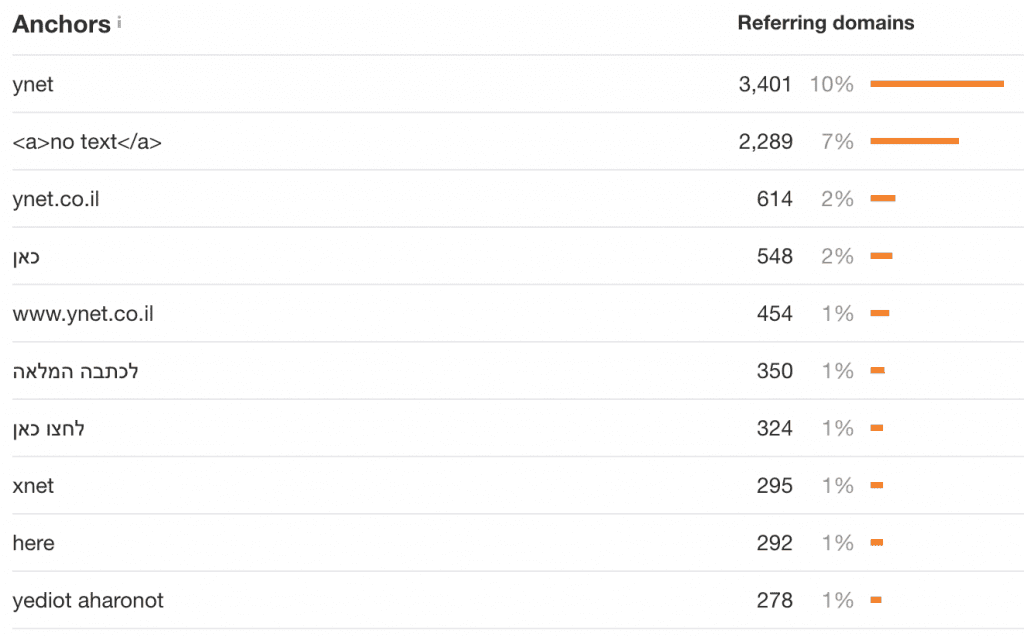Click the 454 referring domains number

coord(774,314)
